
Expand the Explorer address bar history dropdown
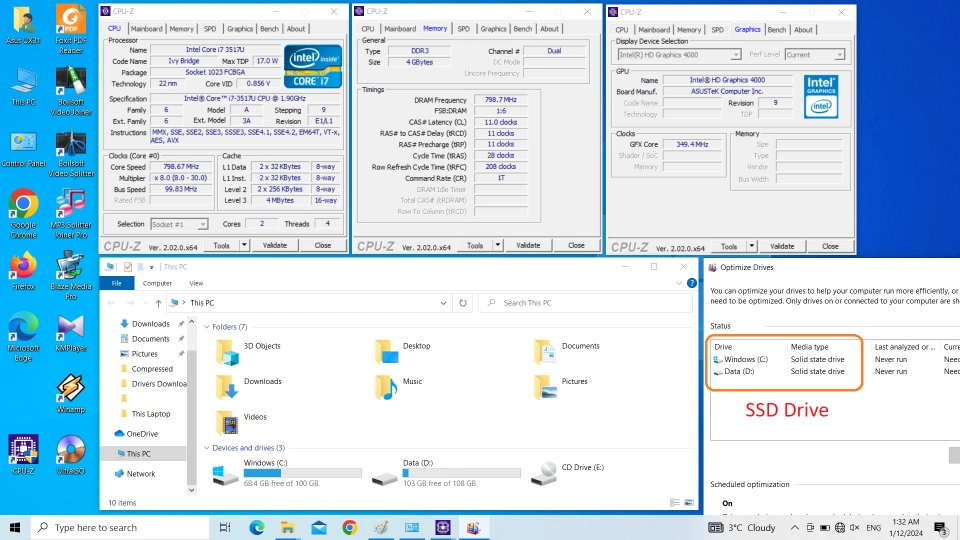click(443, 302)
